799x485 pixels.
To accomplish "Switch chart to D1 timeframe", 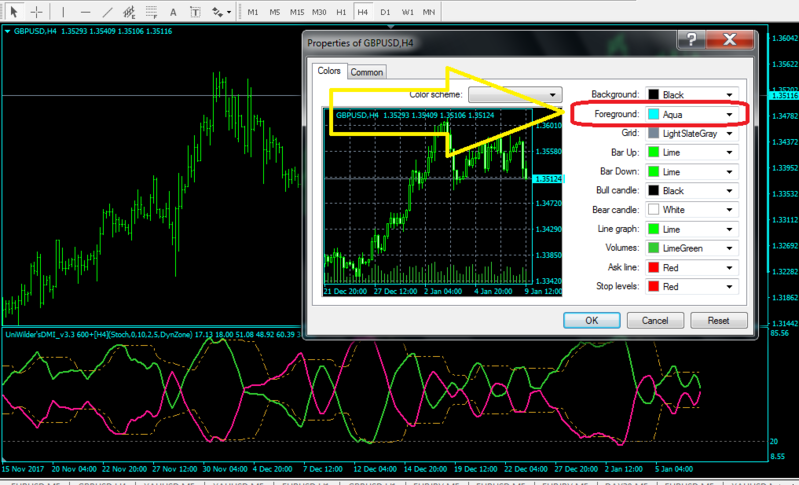I will (385, 11).
